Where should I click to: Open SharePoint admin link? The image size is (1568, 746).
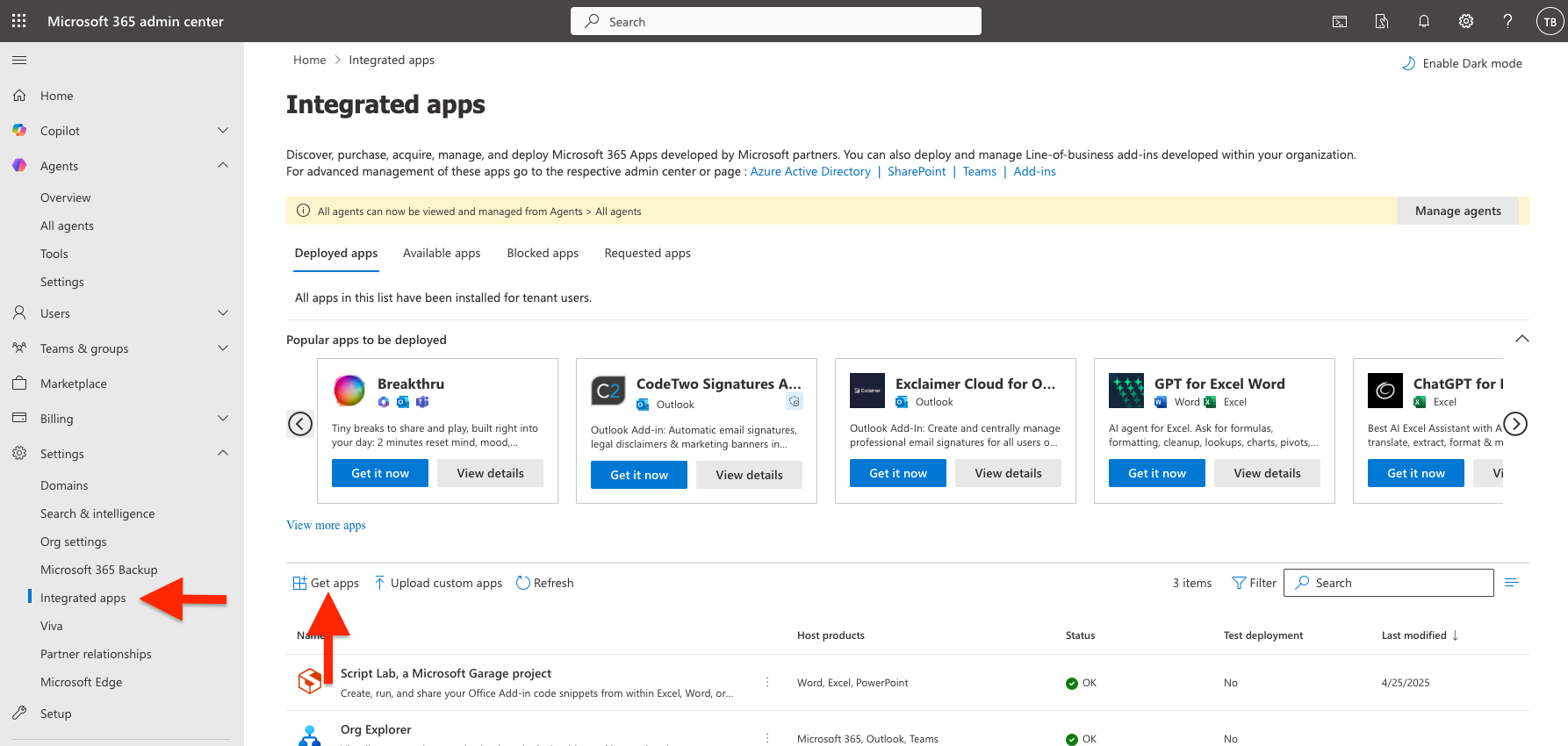pyautogui.click(x=917, y=171)
